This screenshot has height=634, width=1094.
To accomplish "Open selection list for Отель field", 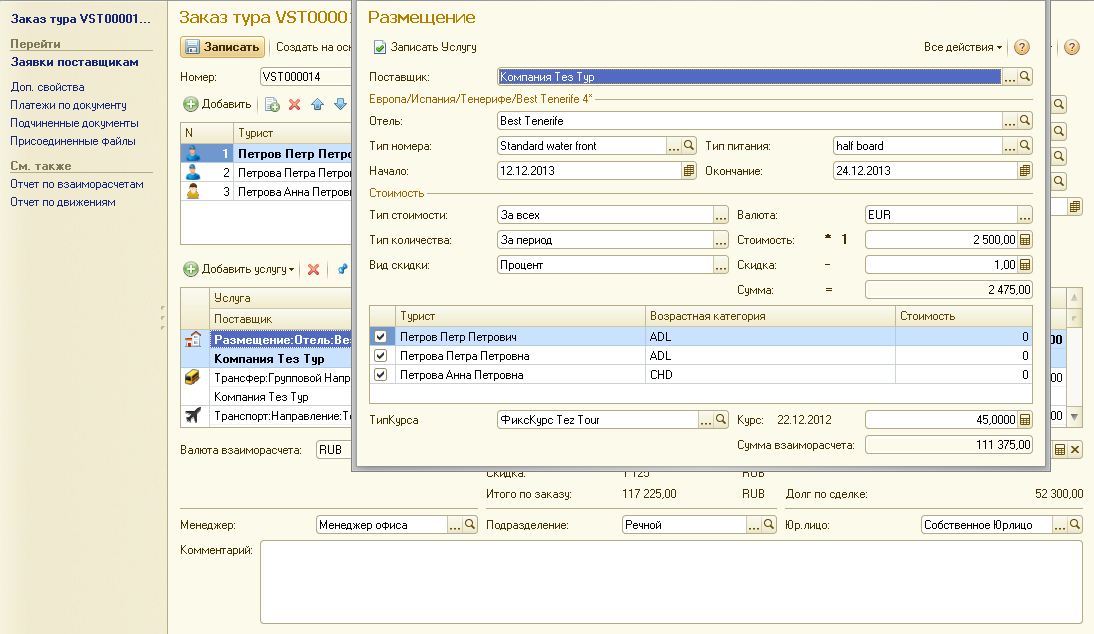I will click(x=1010, y=121).
